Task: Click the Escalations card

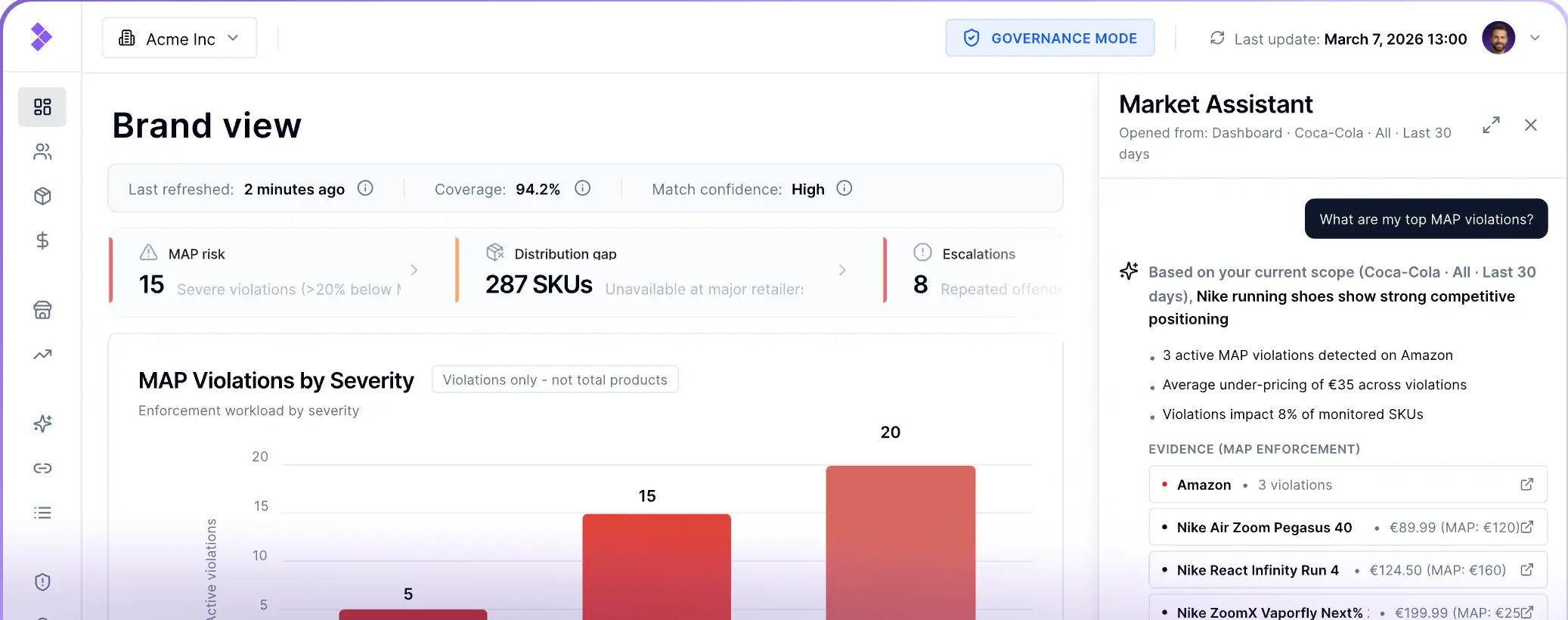Action: point(973,271)
